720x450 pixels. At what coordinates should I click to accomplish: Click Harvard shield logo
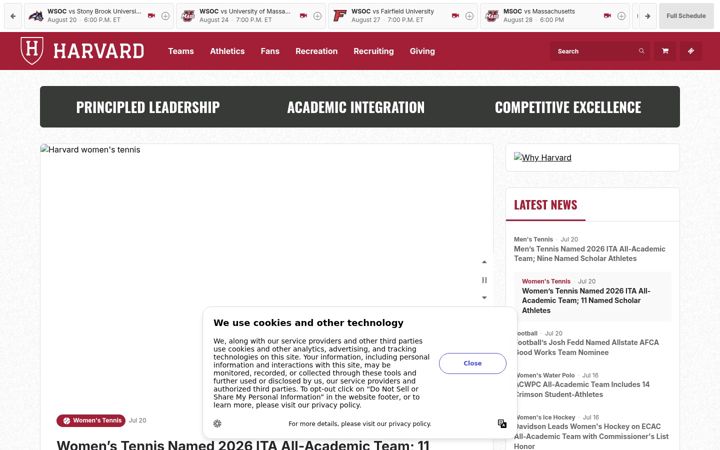coord(32,51)
